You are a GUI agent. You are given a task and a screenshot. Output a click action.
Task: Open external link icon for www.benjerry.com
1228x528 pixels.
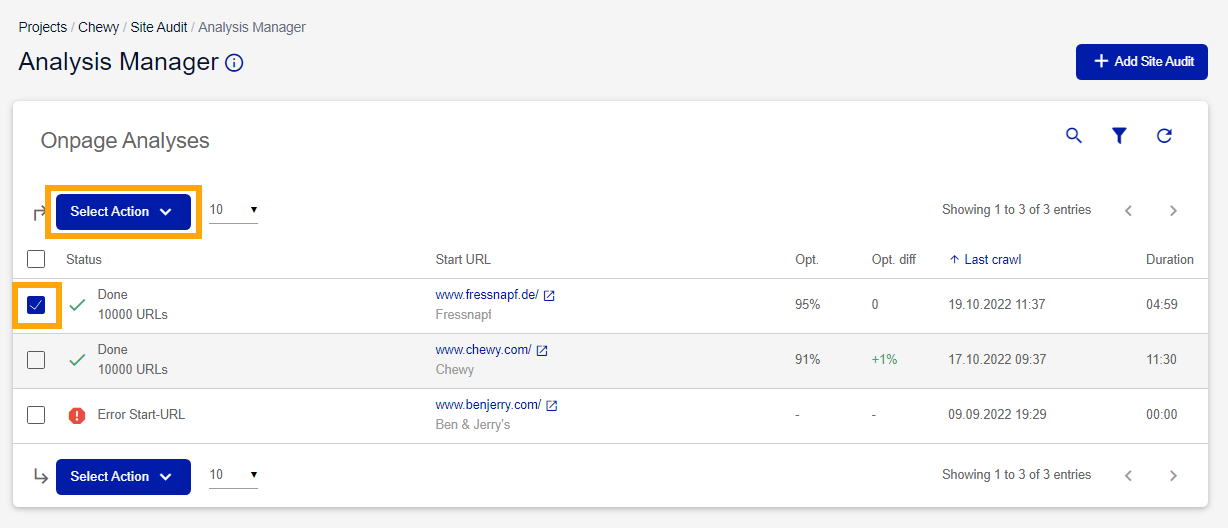coord(551,405)
